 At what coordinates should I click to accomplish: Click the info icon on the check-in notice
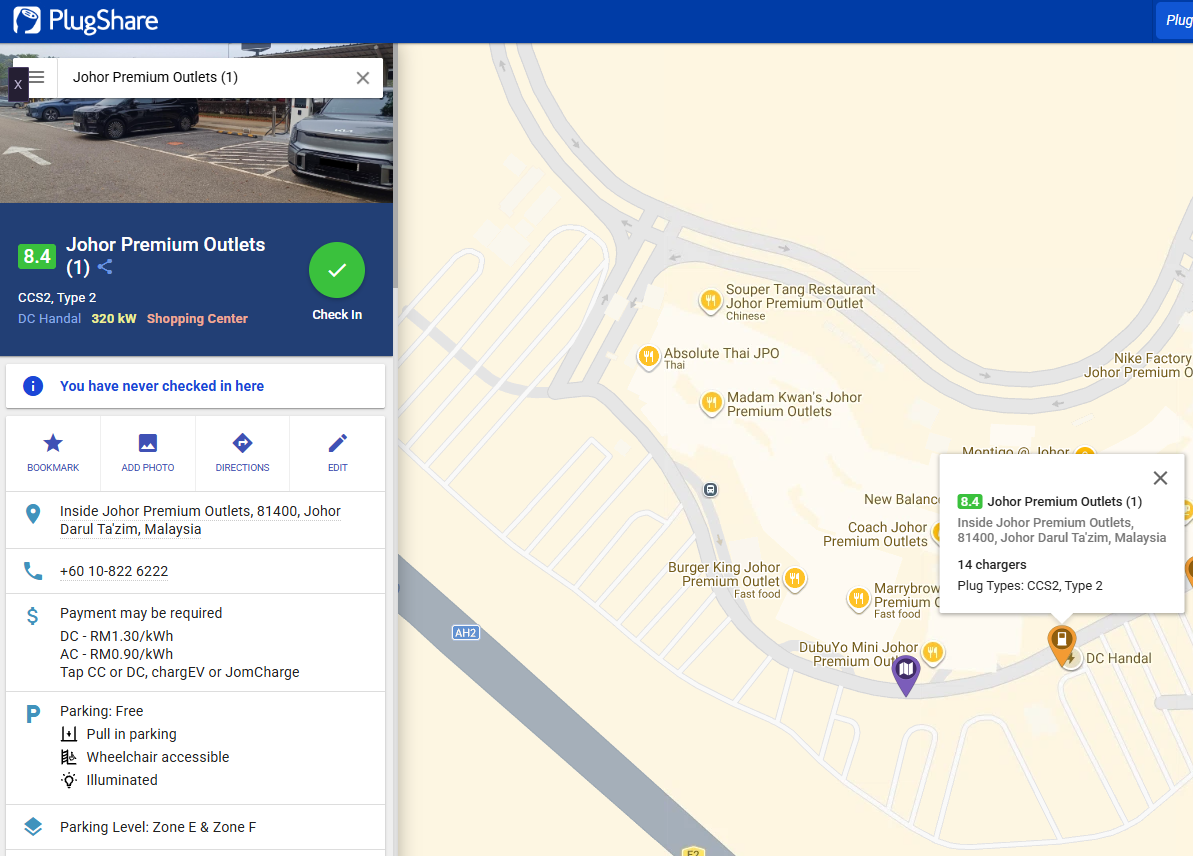click(x=33, y=386)
